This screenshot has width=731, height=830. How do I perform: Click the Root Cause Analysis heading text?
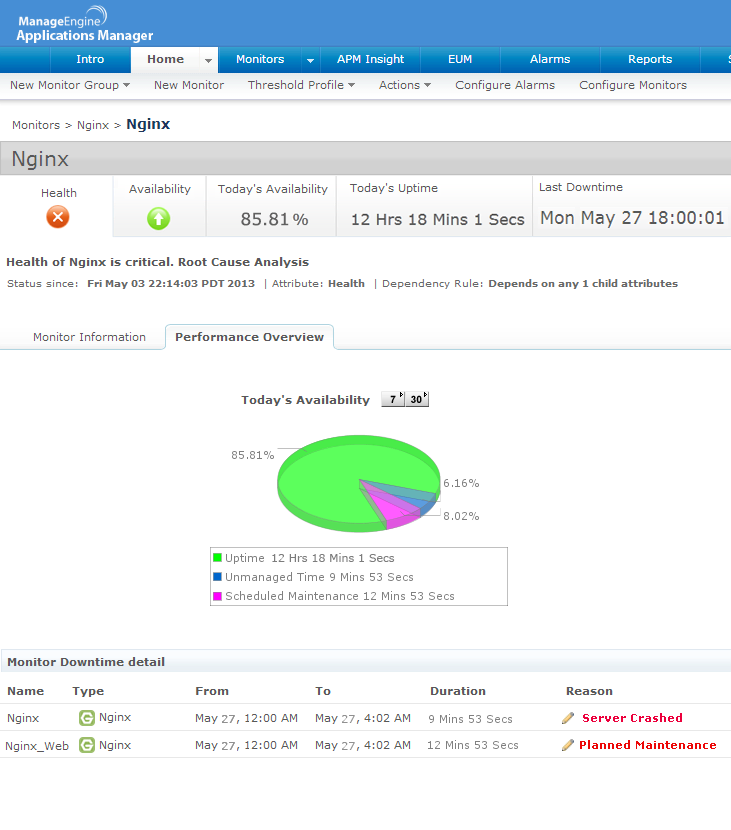click(243, 262)
